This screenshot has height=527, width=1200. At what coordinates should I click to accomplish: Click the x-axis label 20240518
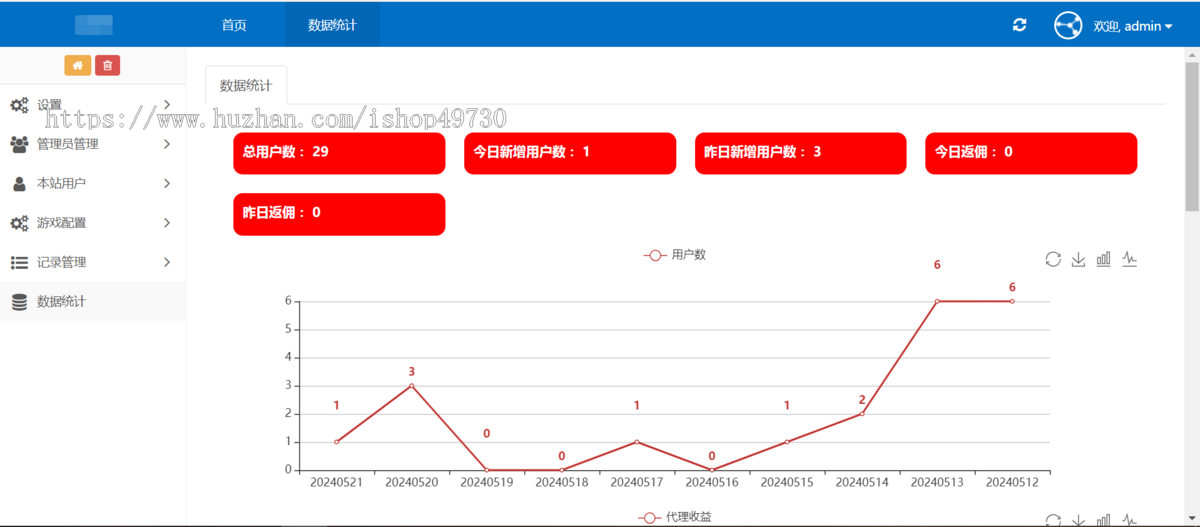(562, 482)
